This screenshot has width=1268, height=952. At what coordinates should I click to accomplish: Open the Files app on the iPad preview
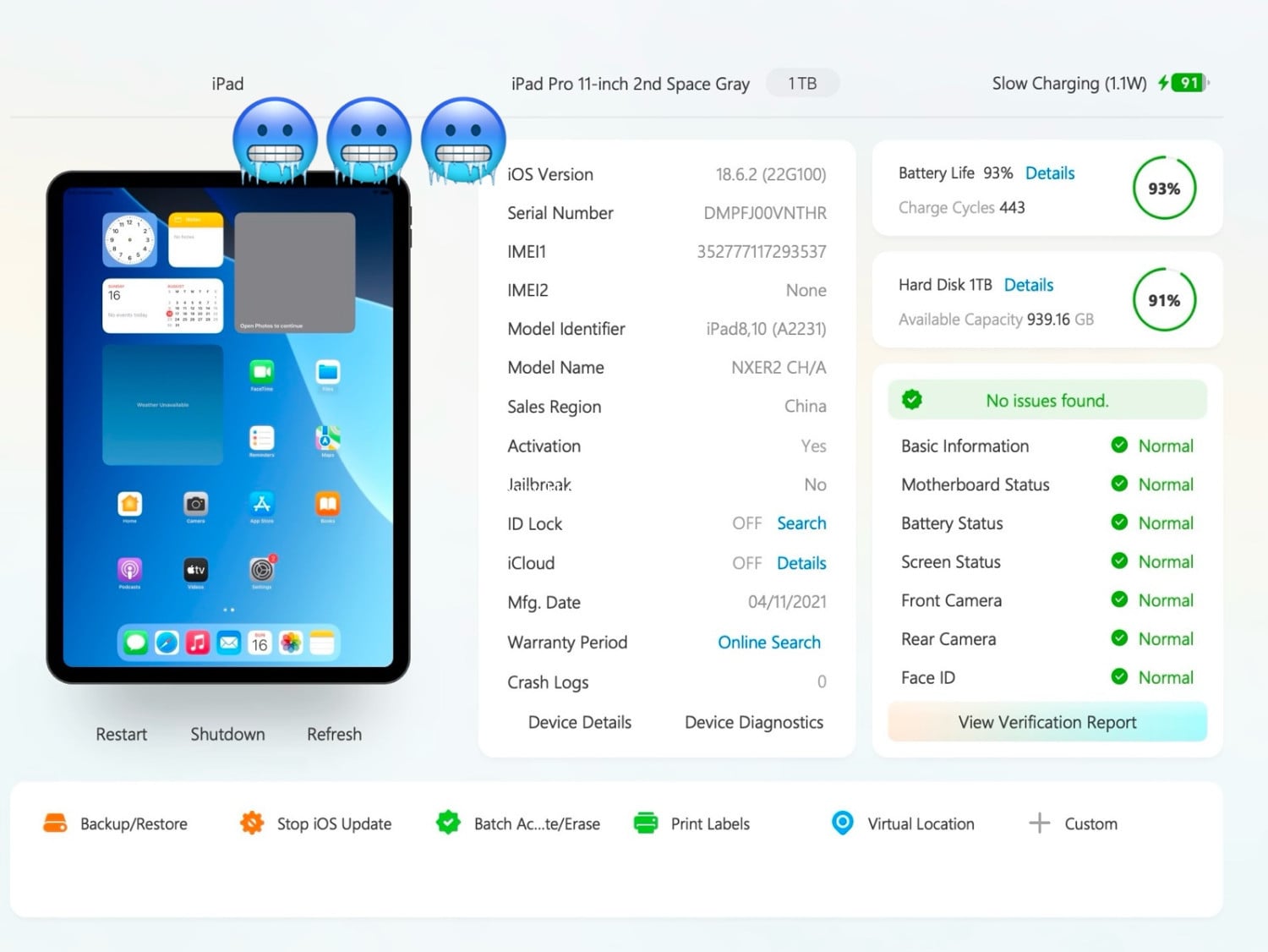coord(328,372)
